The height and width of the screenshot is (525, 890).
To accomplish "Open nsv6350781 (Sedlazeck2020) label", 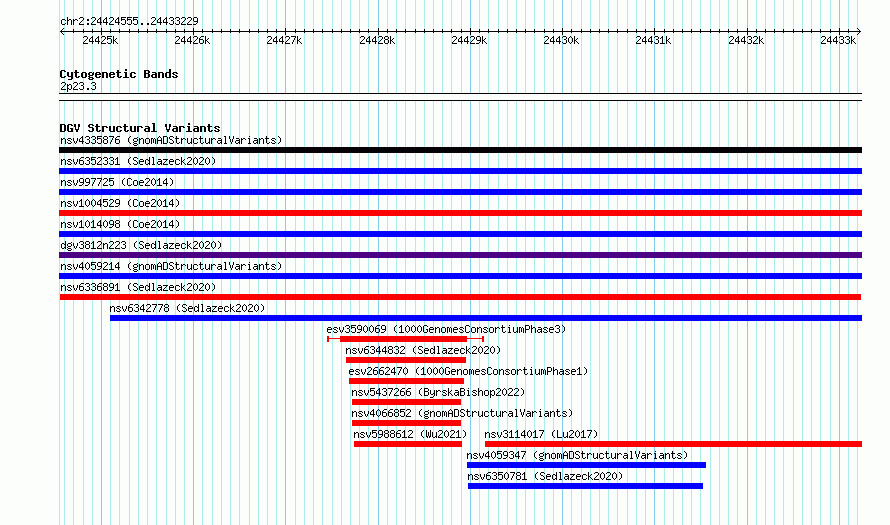I will click(x=545, y=476).
